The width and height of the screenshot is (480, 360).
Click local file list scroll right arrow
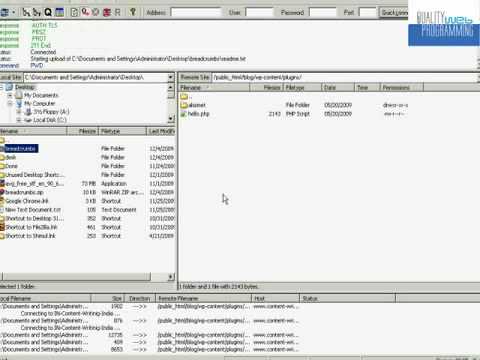point(171,276)
